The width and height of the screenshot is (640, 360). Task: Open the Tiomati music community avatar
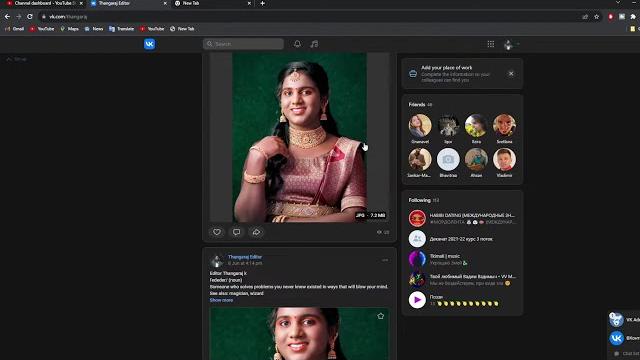[417, 259]
